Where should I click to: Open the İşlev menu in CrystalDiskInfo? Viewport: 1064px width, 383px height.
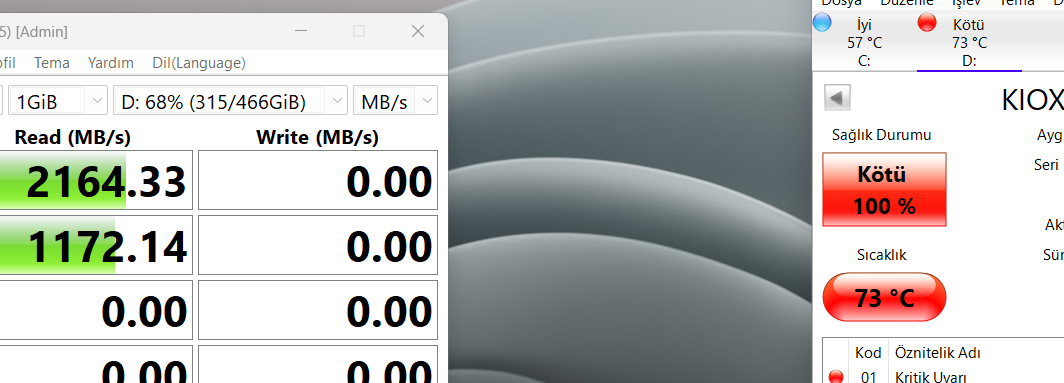pos(966,3)
